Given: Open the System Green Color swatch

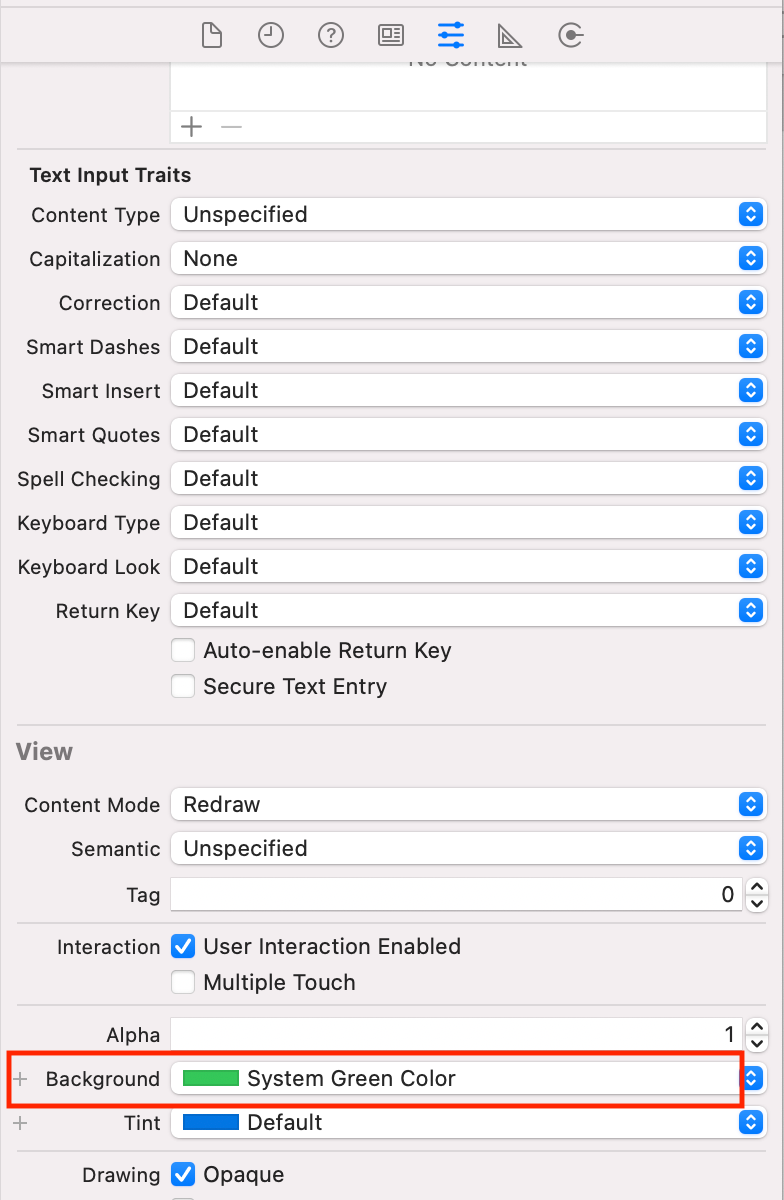Looking at the screenshot, I should (x=210, y=1078).
